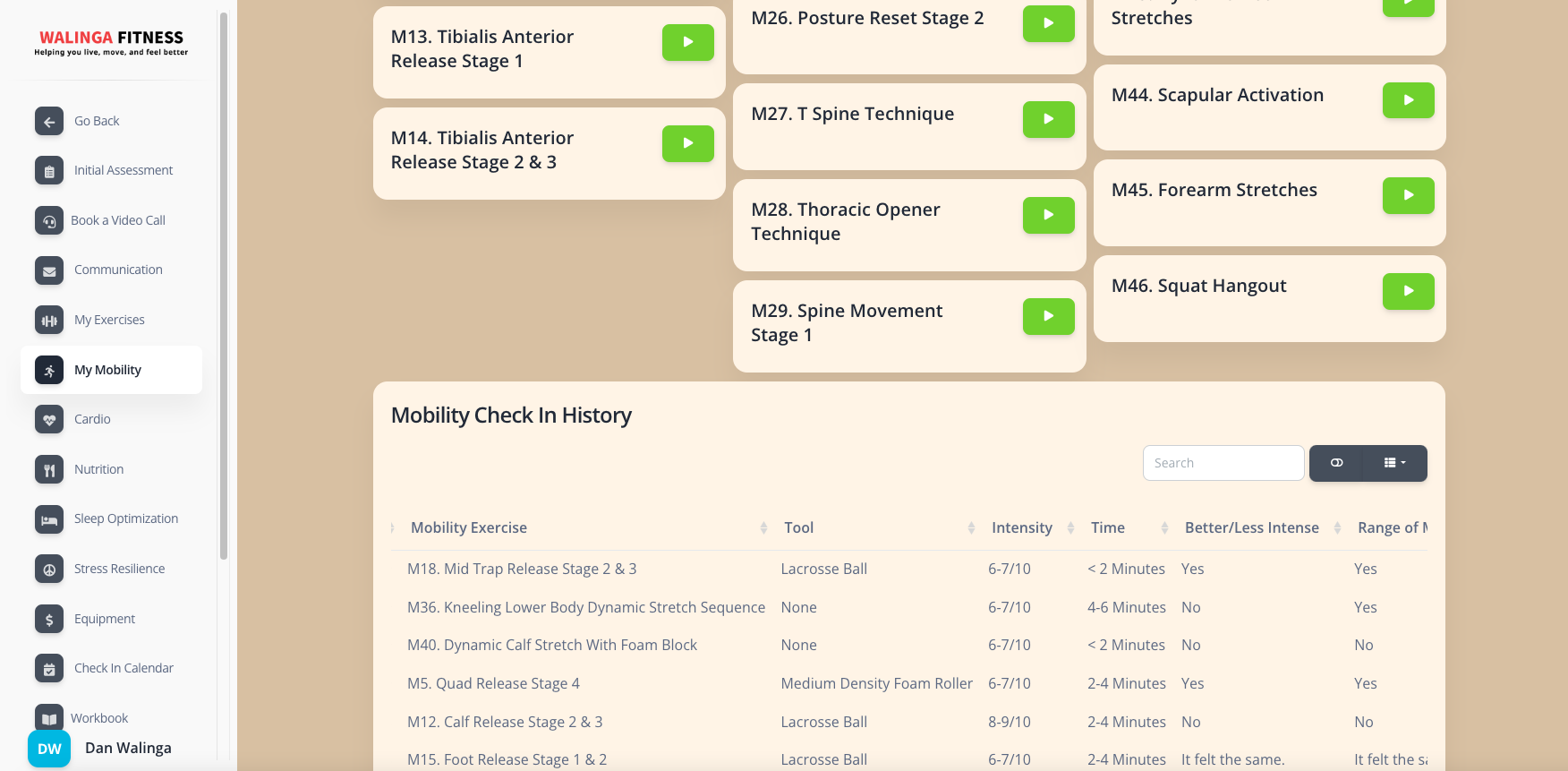Click the history Search field
Viewport: 1568px width, 771px height.
click(x=1223, y=463)
